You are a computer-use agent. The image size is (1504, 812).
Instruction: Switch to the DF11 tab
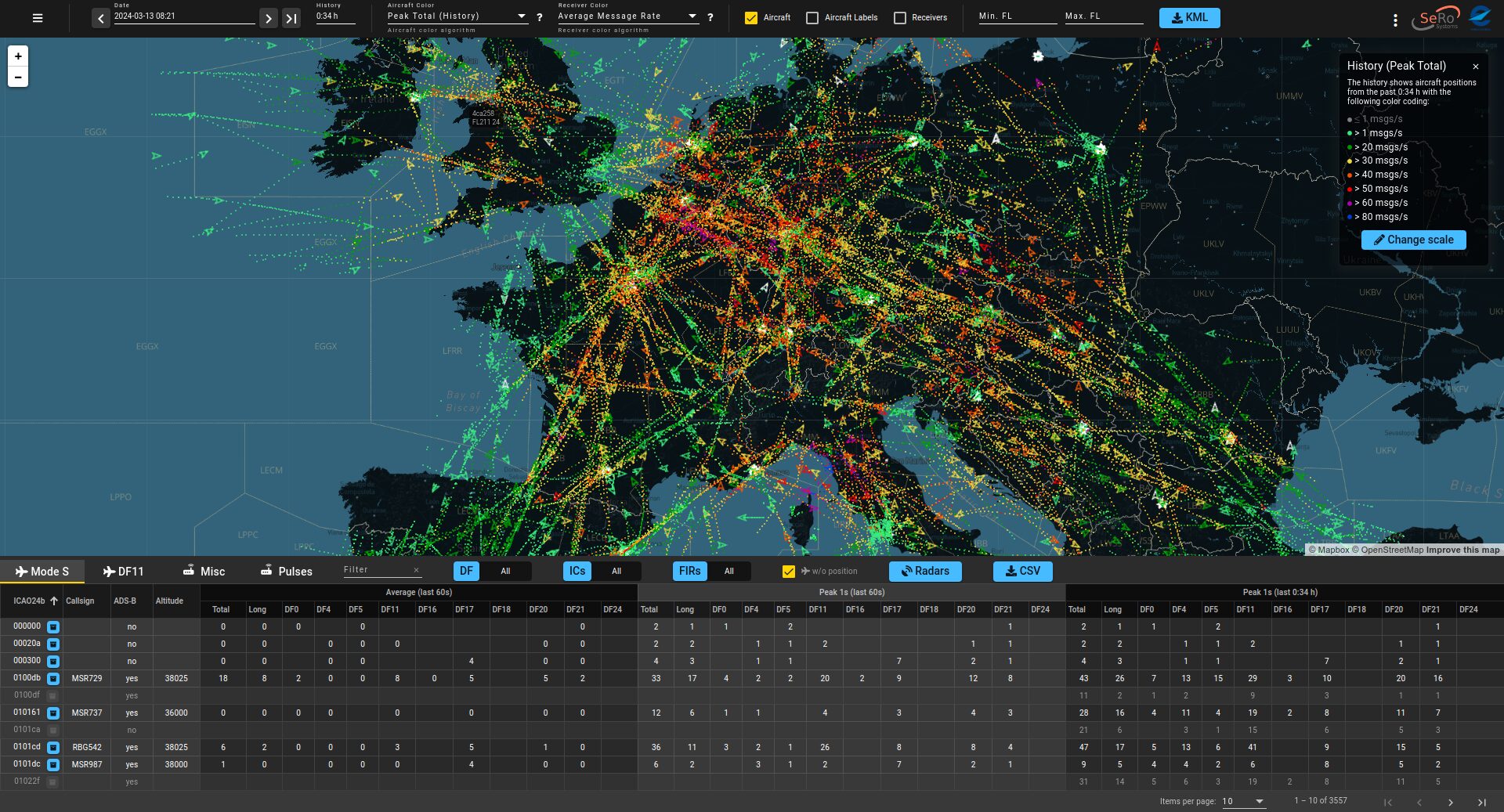[x=124, y=572]
